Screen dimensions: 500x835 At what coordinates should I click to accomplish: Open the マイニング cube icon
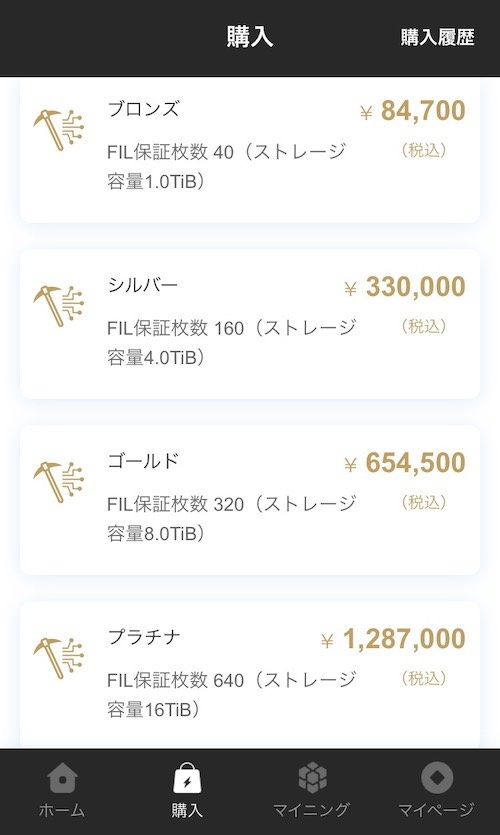tap(312, 778)
